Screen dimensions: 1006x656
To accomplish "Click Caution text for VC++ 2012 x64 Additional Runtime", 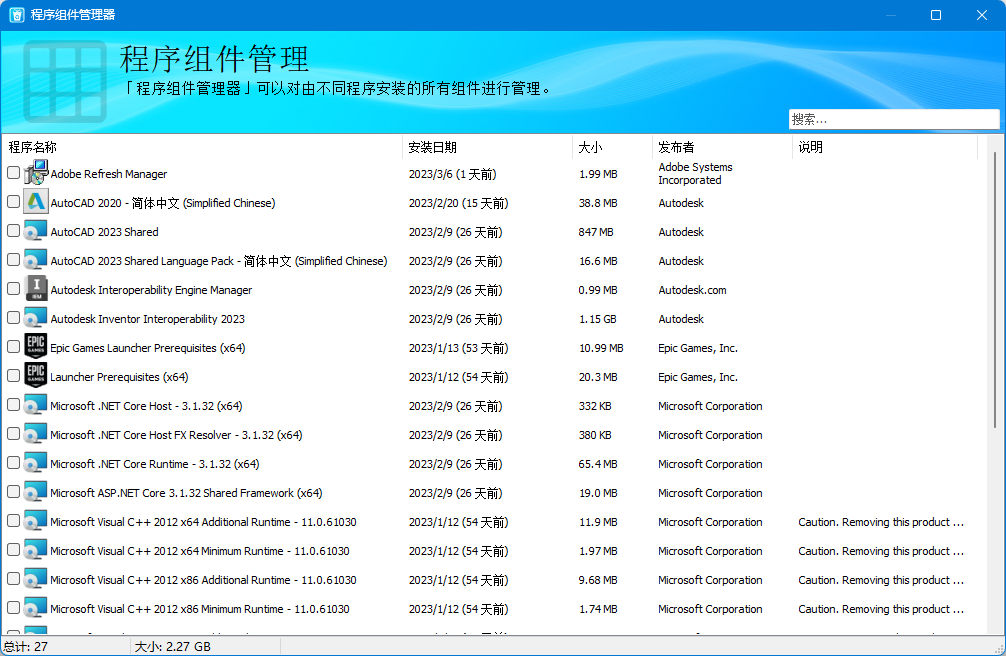I will point(881,522).
